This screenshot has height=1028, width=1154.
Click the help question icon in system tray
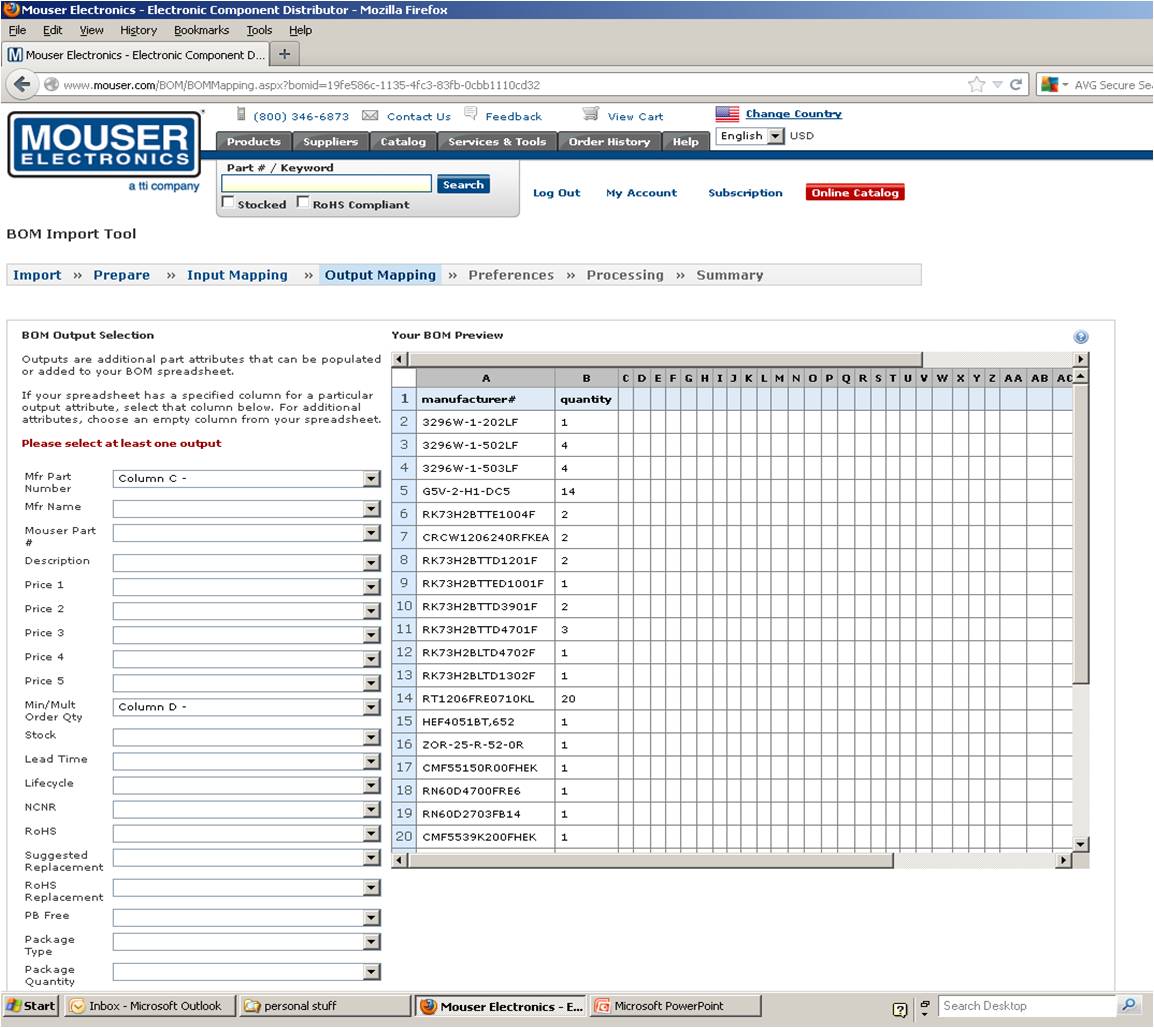tap(899, 1009)
